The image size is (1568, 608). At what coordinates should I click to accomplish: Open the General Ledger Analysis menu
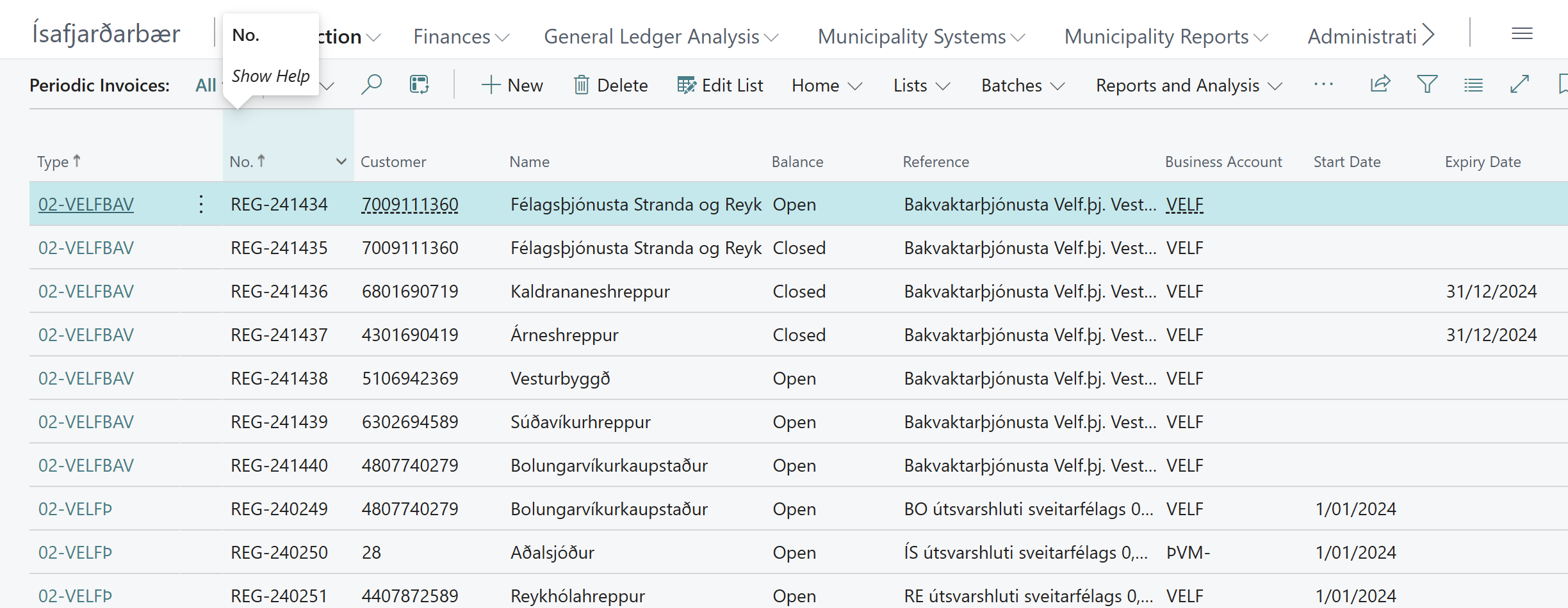[660, 36]
